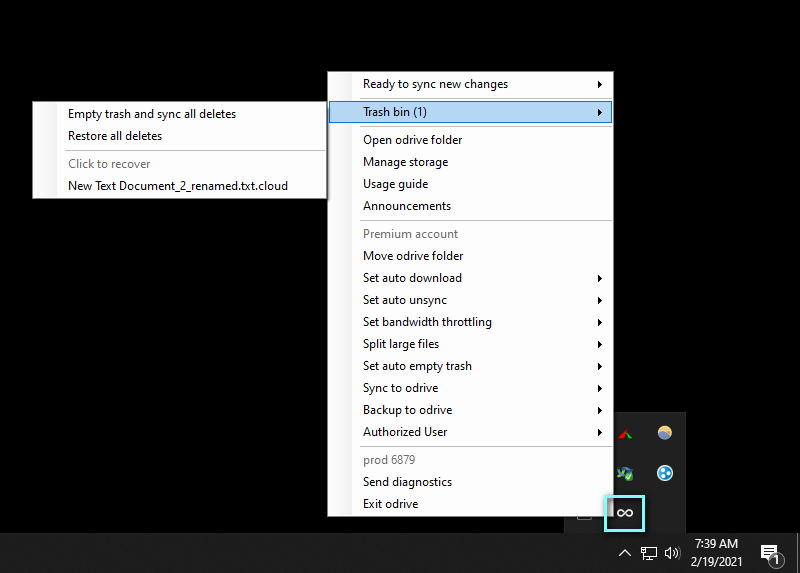This screenshot has width=800, height=573.
Task: Open the network status taskbar icon
Action: pyautogui.click(x=649, y=553)
